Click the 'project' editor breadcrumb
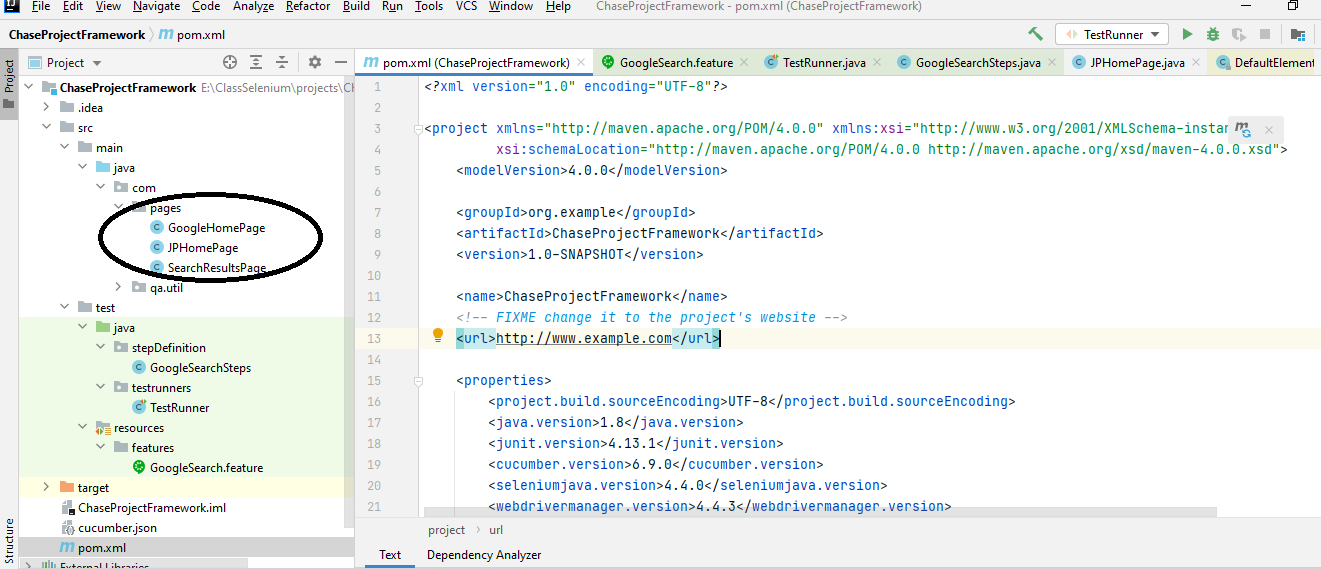 click(446, 530)
